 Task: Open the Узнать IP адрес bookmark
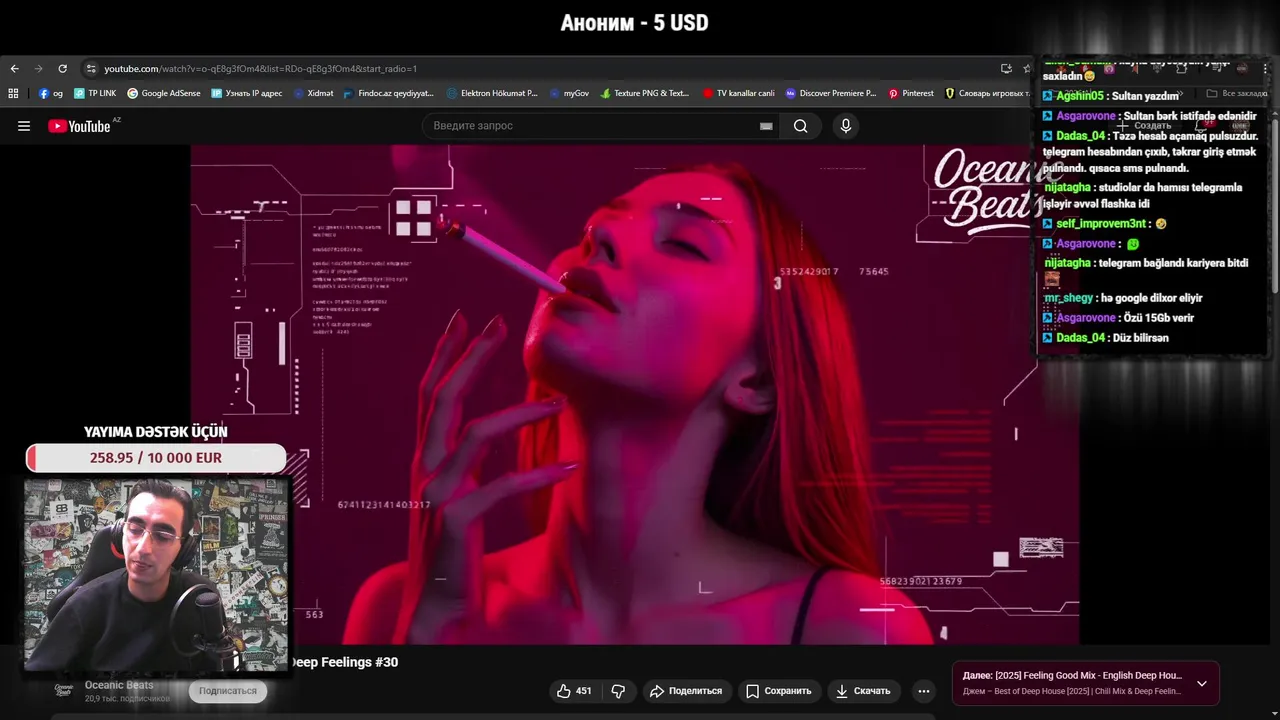pos(247,93)
